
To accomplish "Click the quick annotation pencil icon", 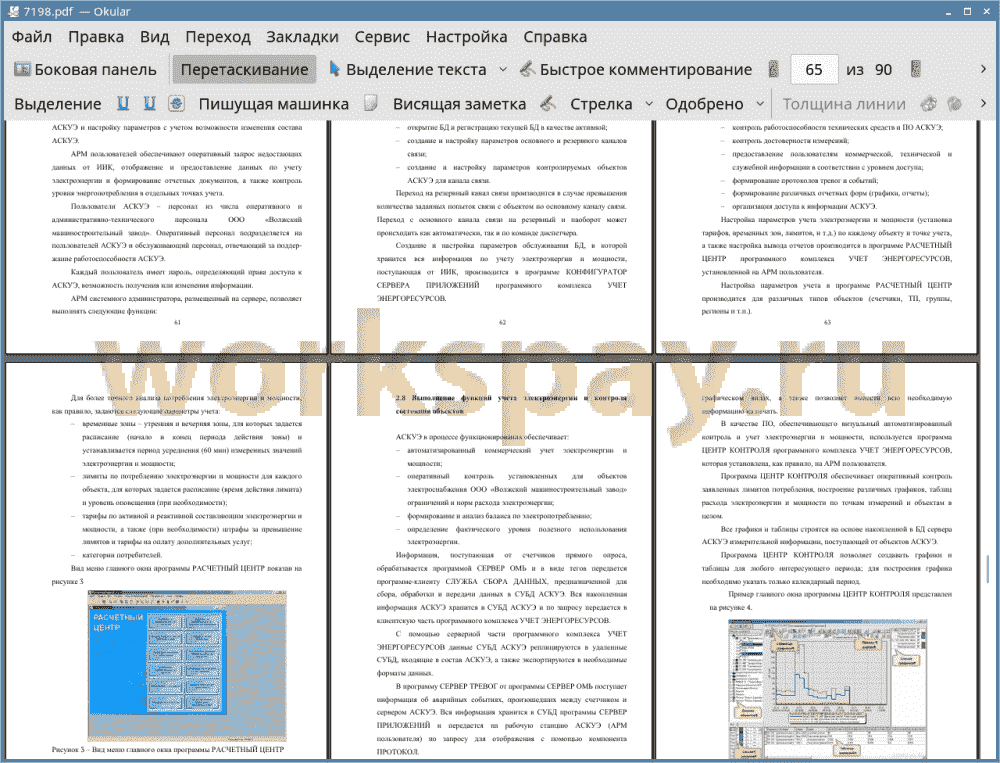I will (527, 69).
